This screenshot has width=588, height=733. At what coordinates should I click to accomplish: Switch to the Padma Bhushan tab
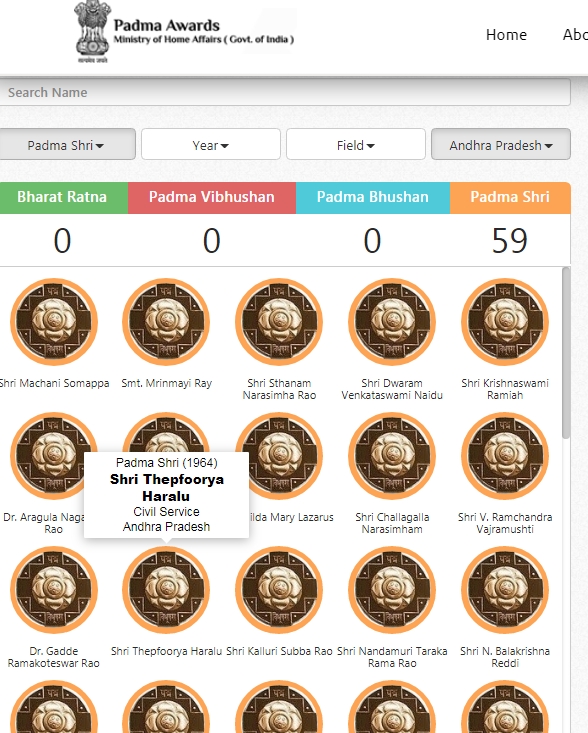tap(373, 197)
